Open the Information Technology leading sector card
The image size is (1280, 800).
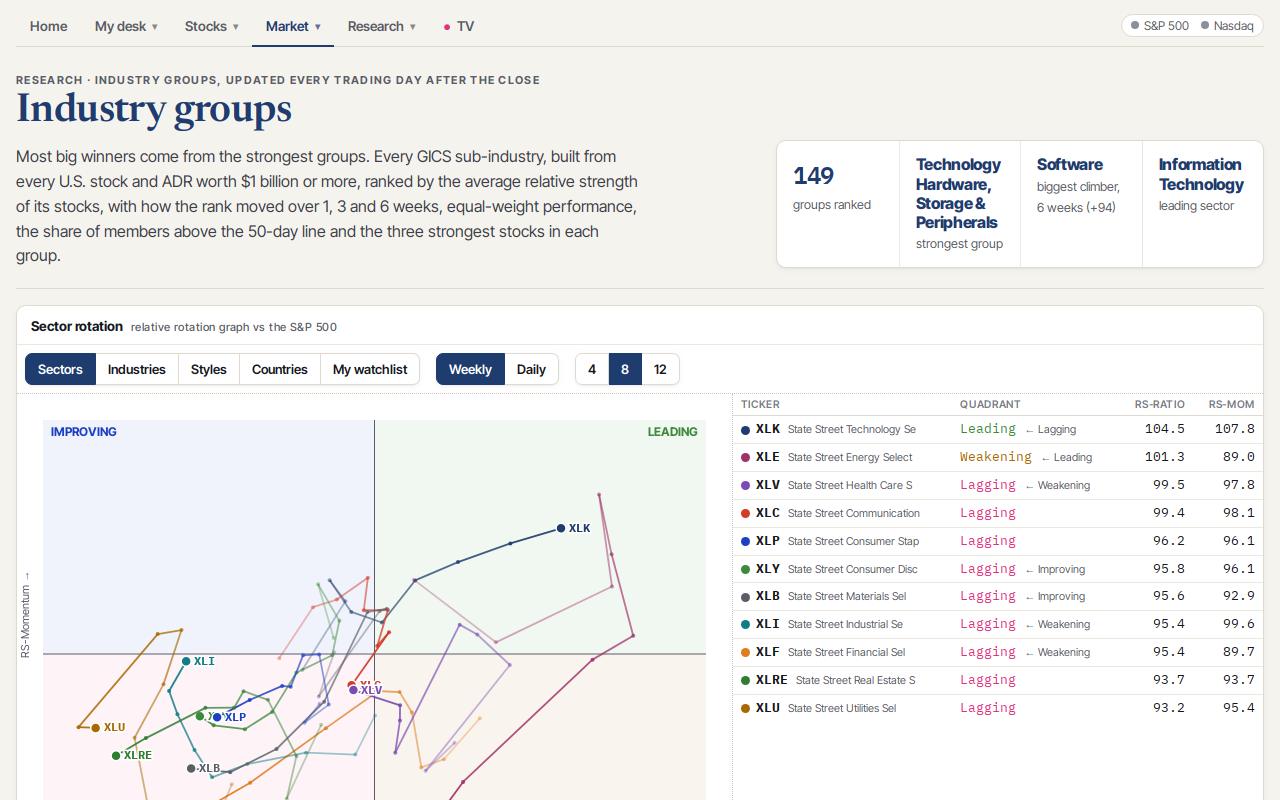pos(1203,203)
